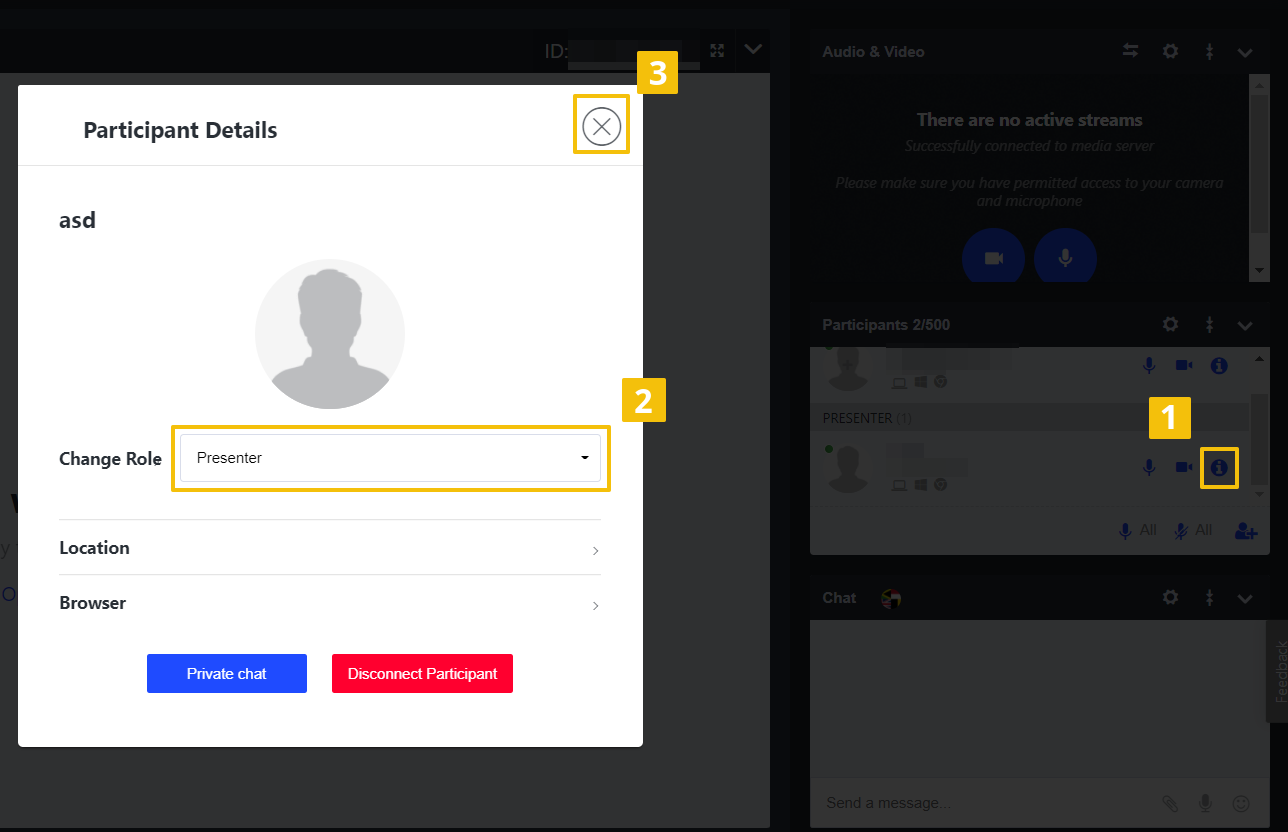Open the emoji picker in chat

pyautogui.click(x=1241, y=803)
